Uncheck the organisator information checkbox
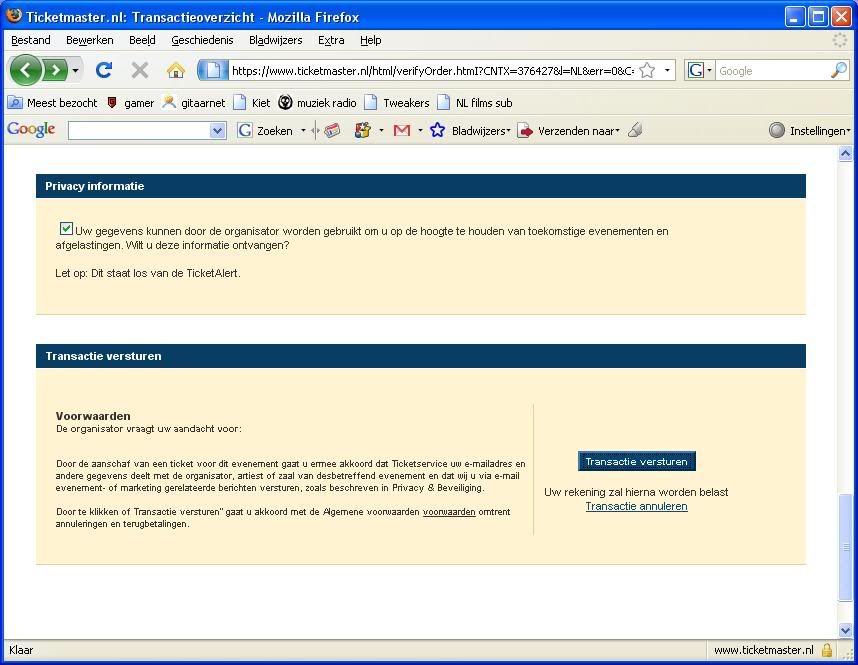This screenshot has height=665, width=858. (66, 228)
